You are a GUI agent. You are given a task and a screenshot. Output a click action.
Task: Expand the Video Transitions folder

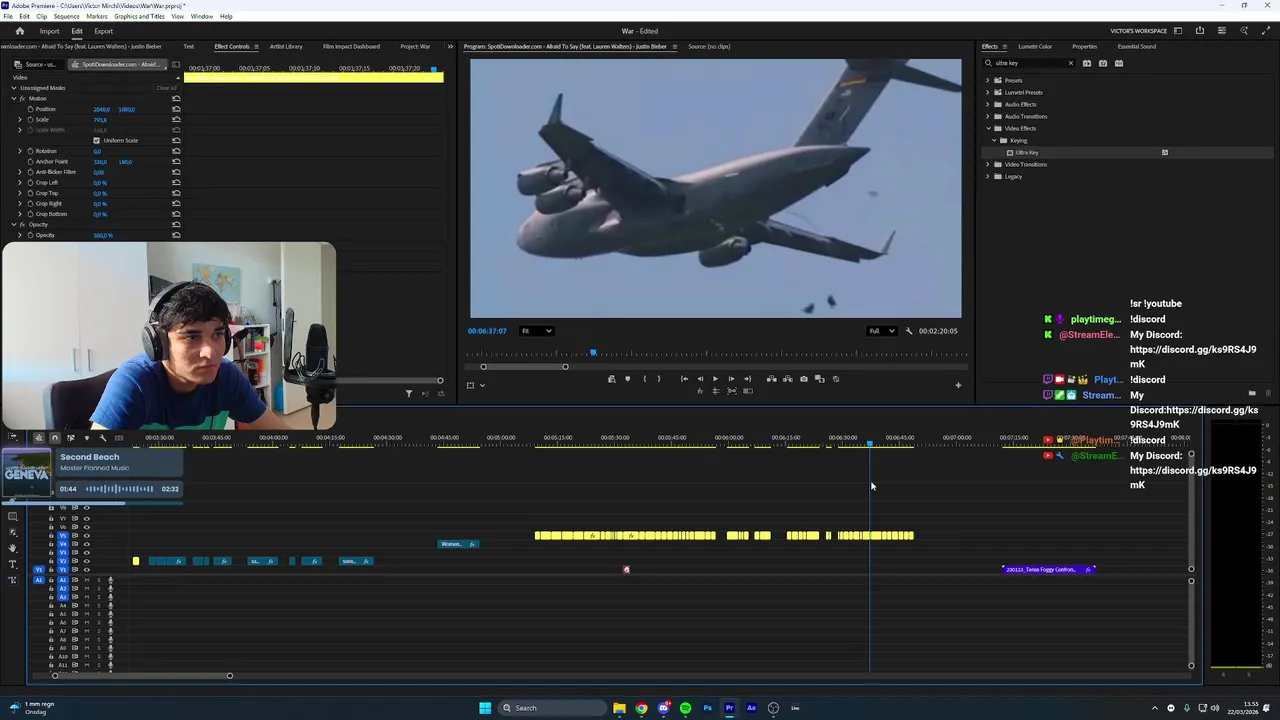click(x=988, y=164)
